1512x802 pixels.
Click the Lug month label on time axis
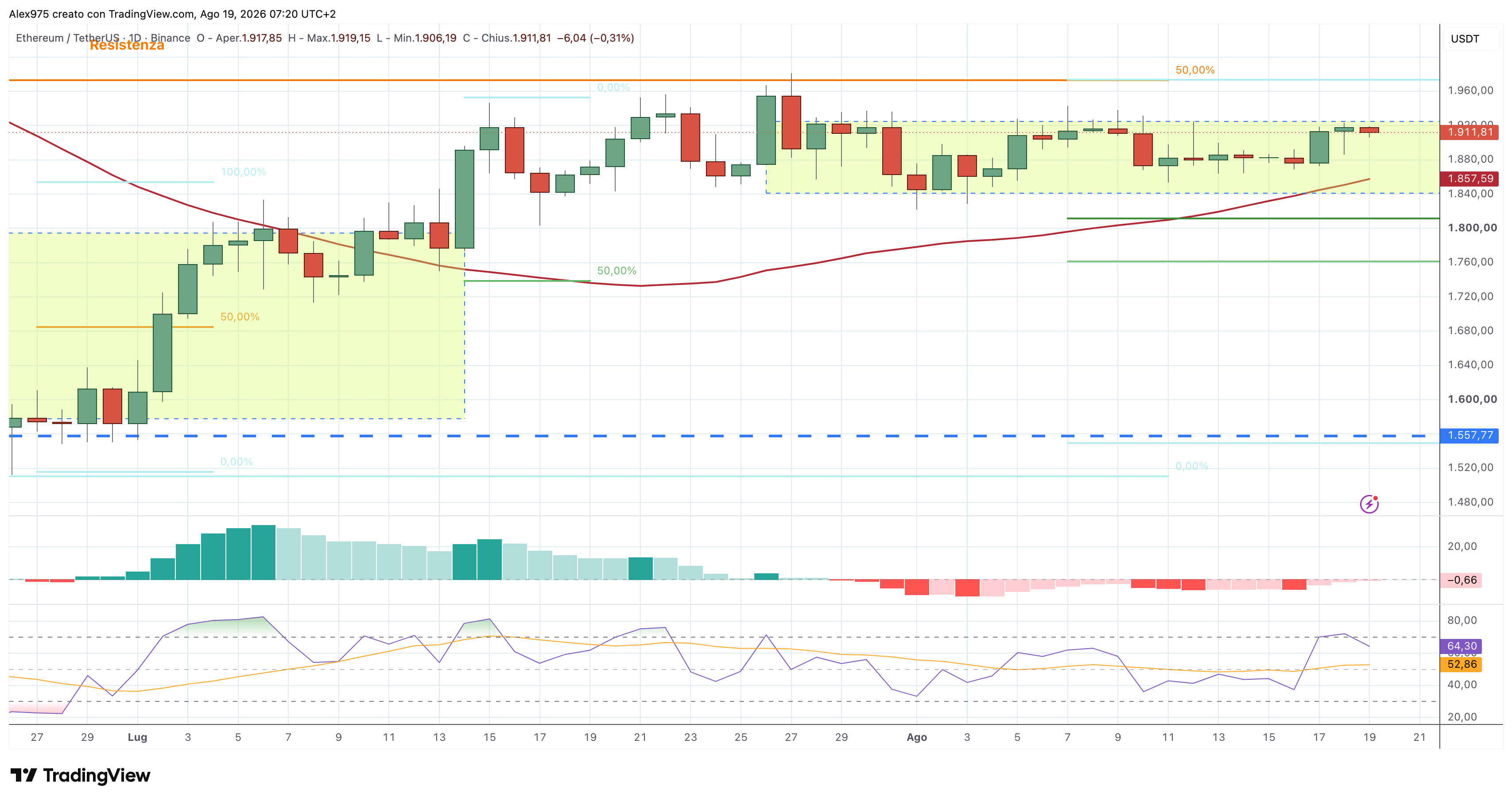(137, 737)
